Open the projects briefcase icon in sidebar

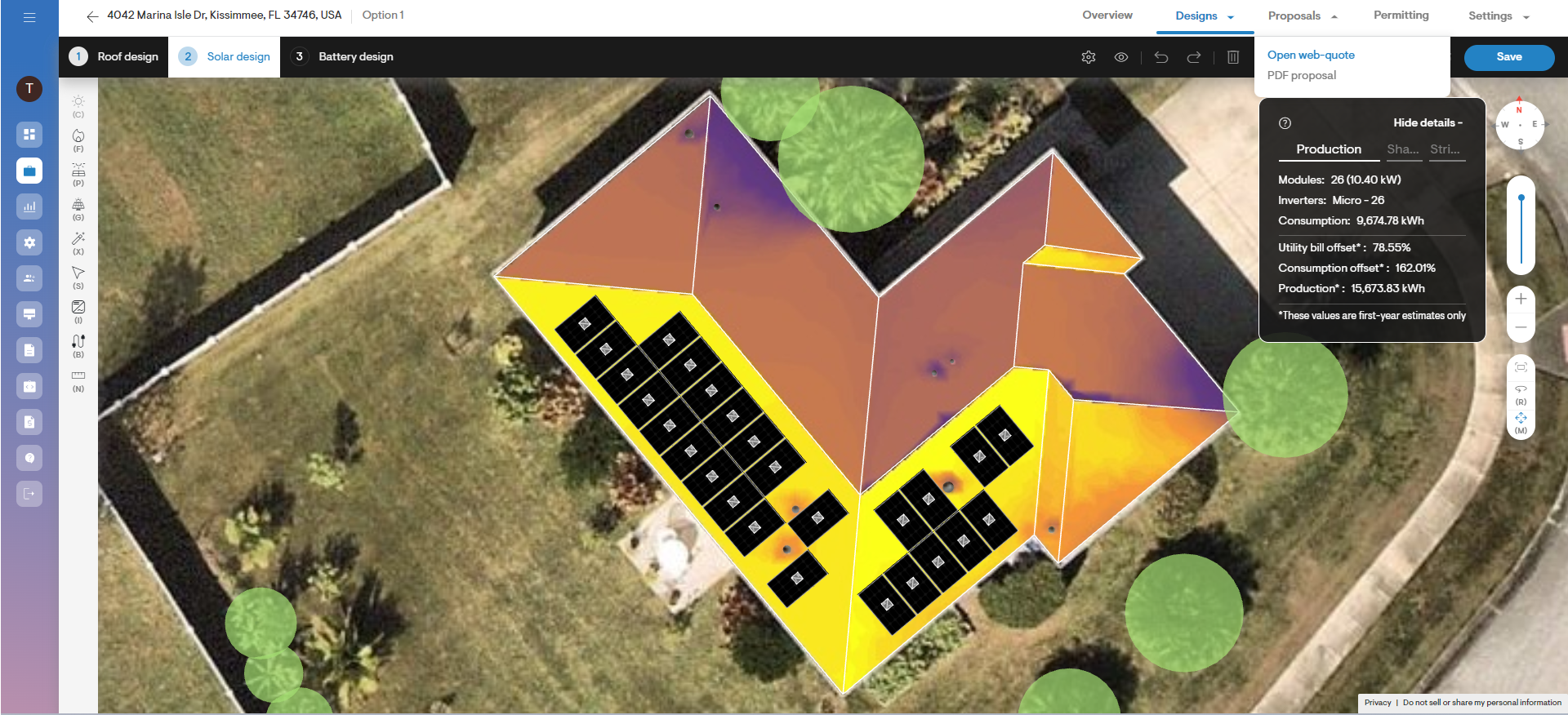point(29,171)
